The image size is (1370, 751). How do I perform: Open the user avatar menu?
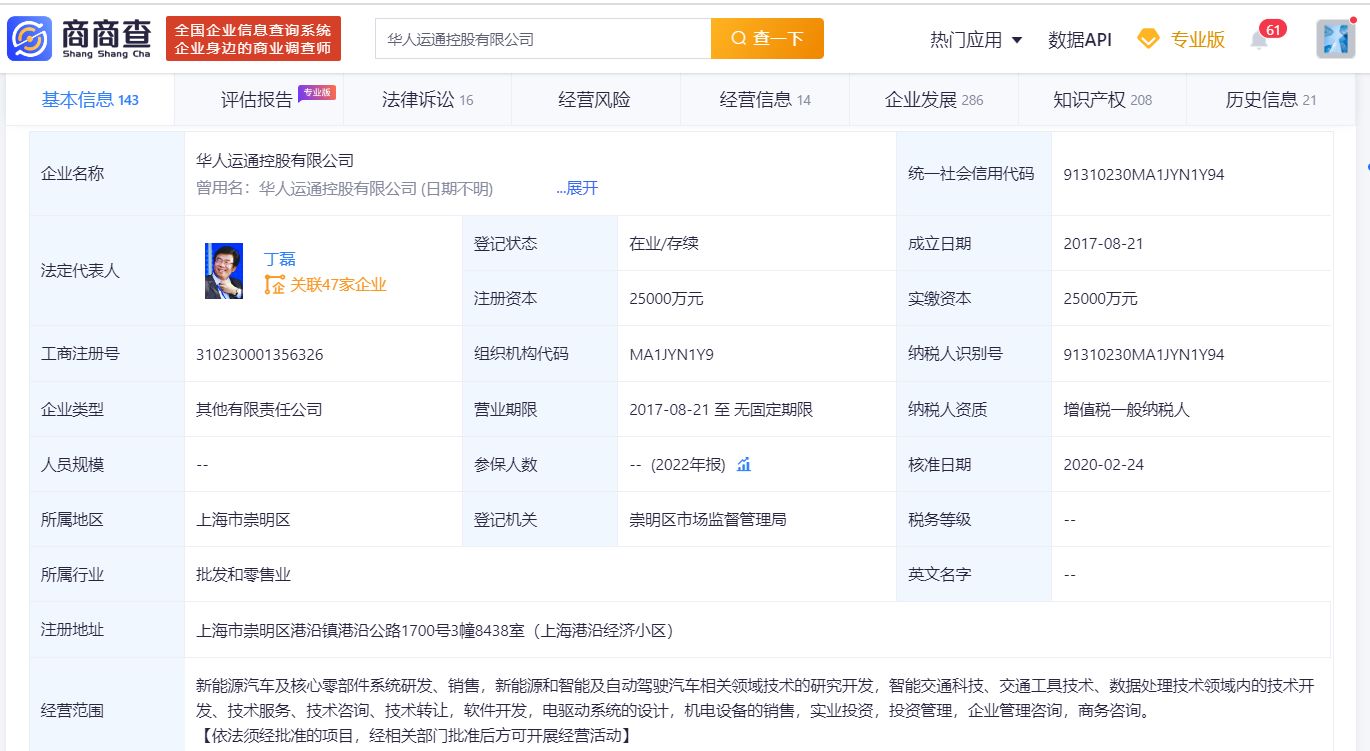[x=1335, y=39]
